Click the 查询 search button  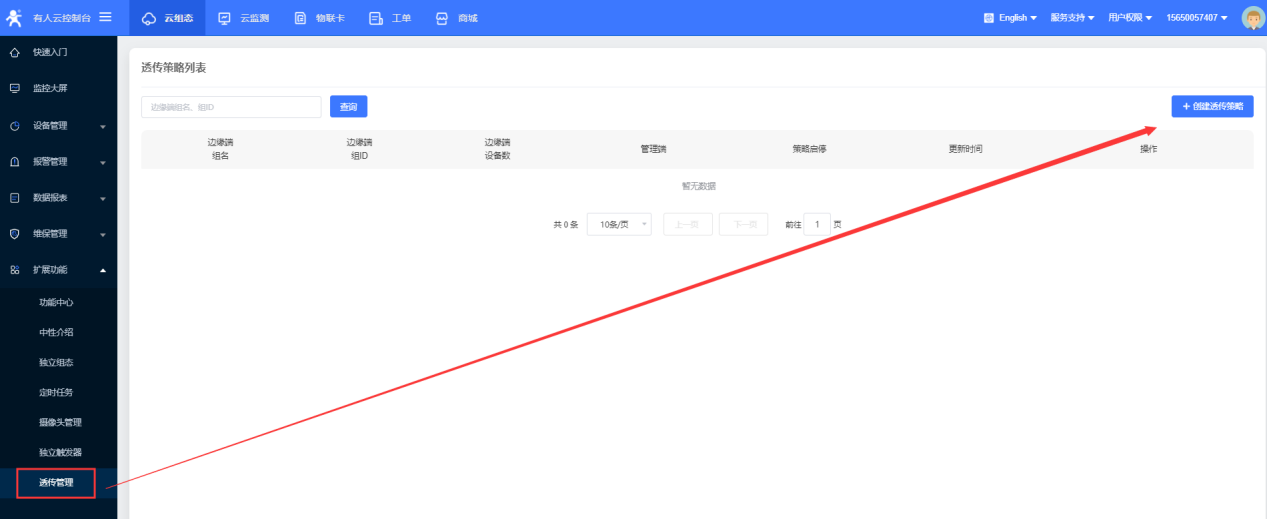[x=348, y=107]
